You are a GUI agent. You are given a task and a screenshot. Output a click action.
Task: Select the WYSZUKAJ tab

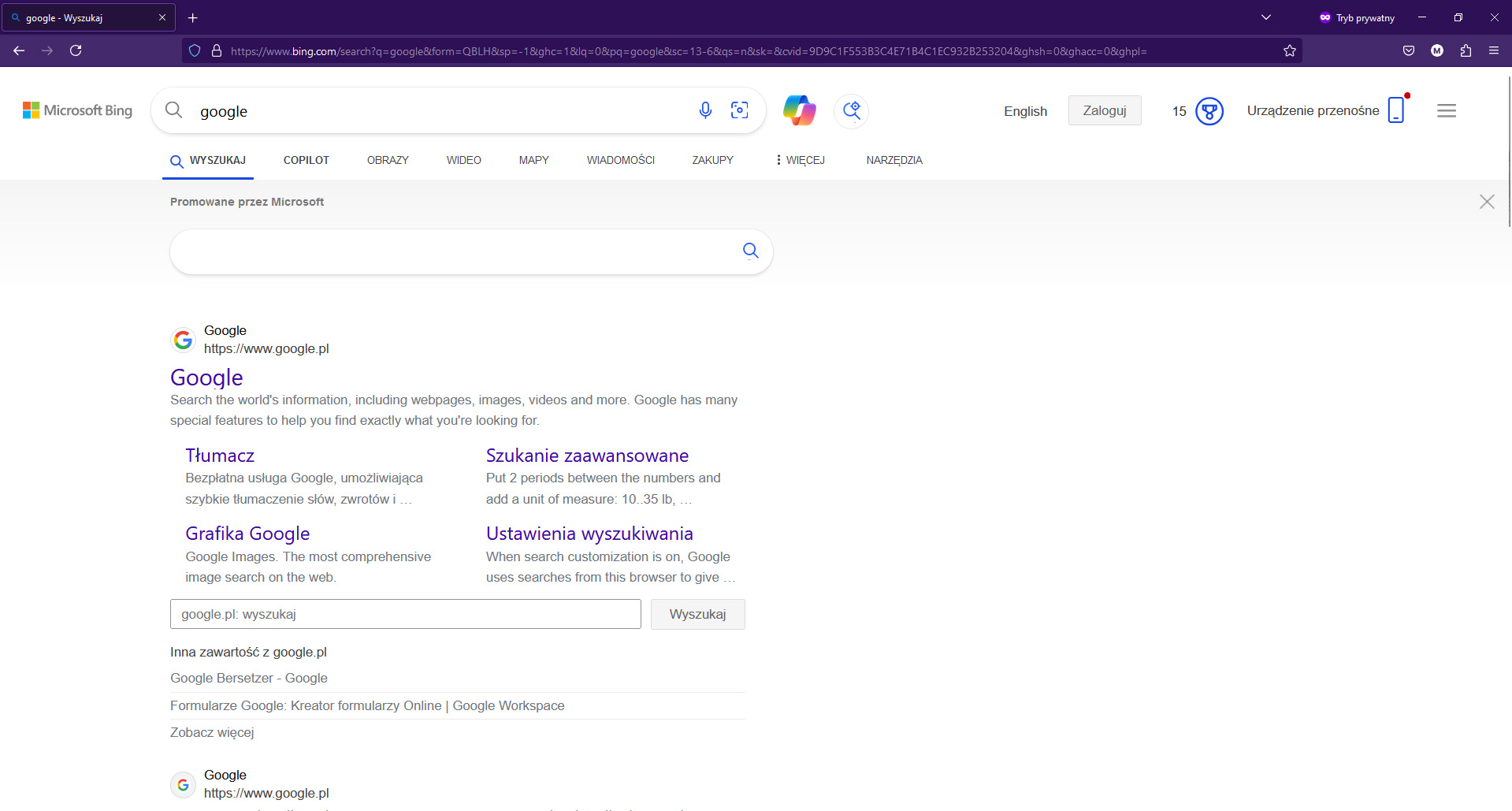[208, 160]
